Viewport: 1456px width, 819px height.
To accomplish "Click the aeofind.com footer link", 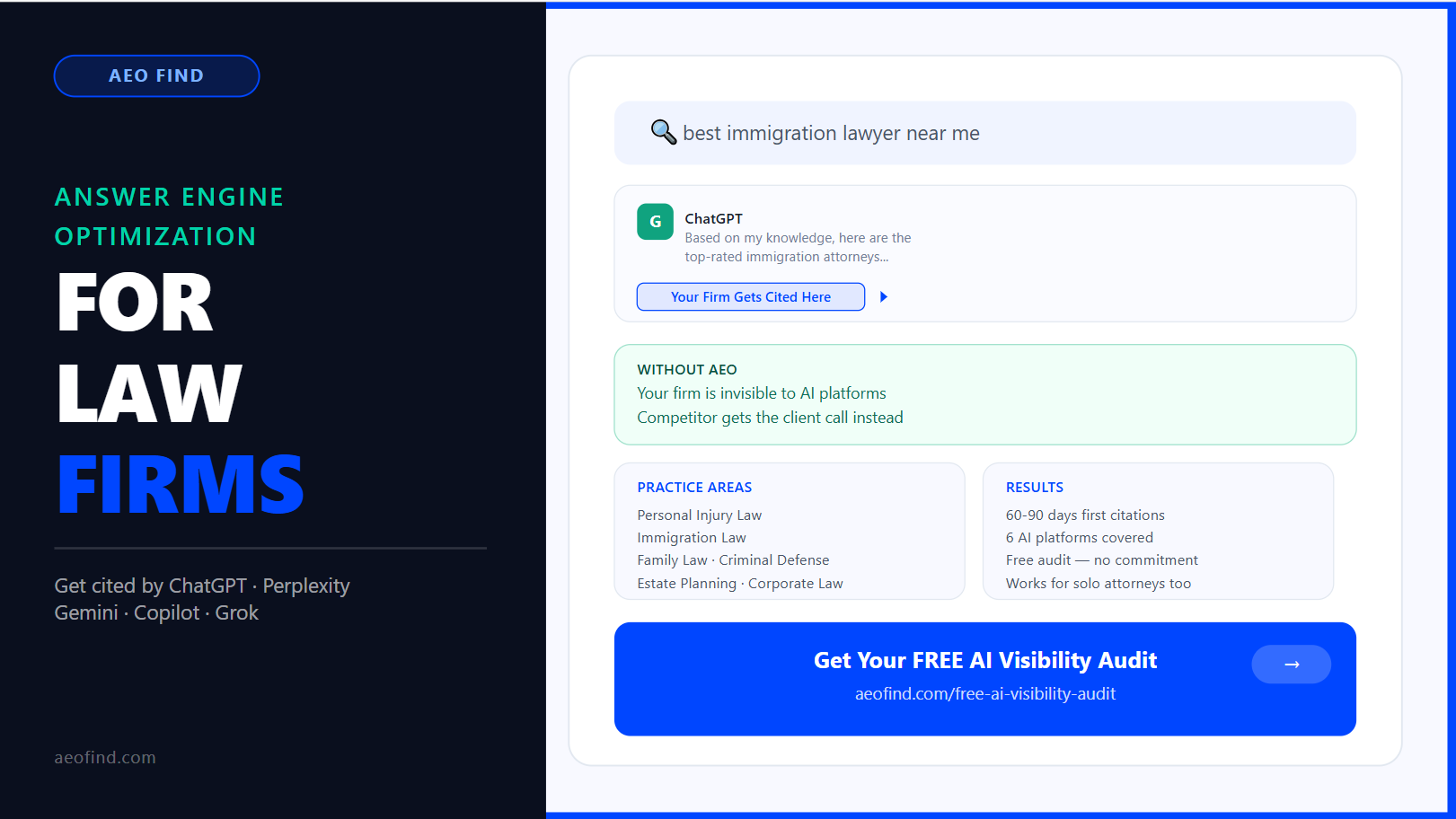I will [x=105, y=757].
